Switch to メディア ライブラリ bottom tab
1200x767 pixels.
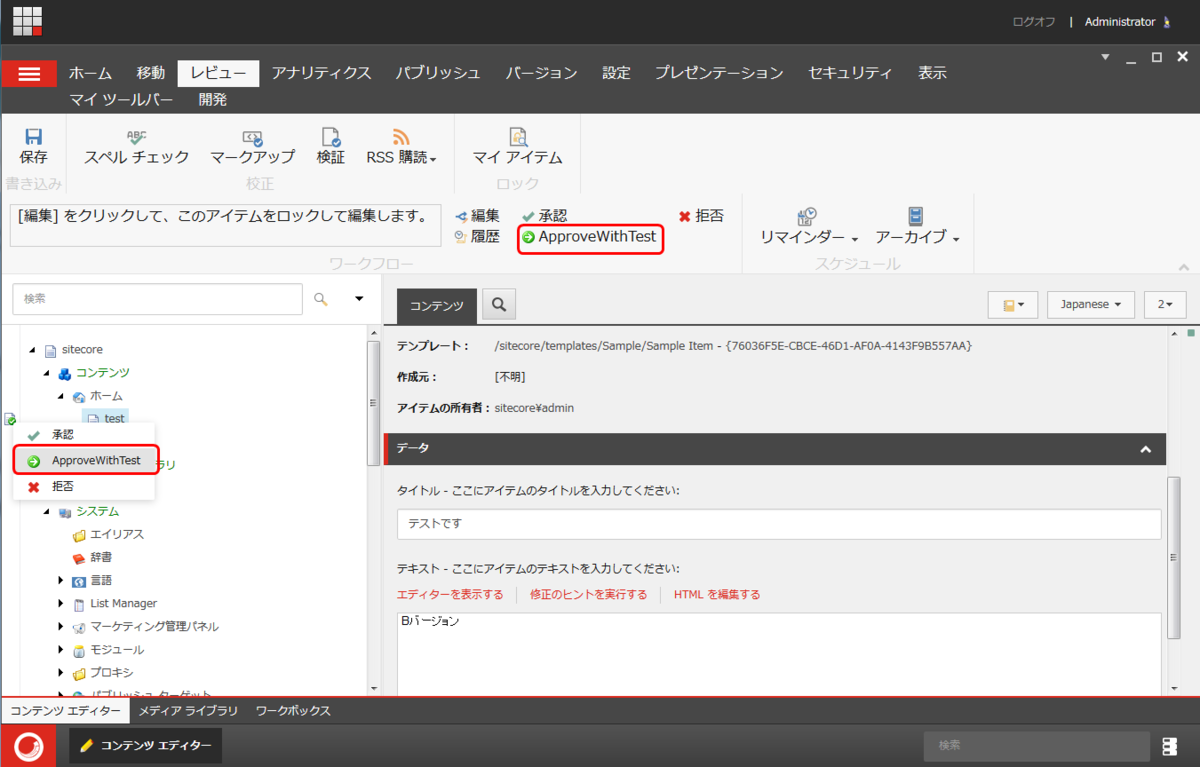point(188,711)
